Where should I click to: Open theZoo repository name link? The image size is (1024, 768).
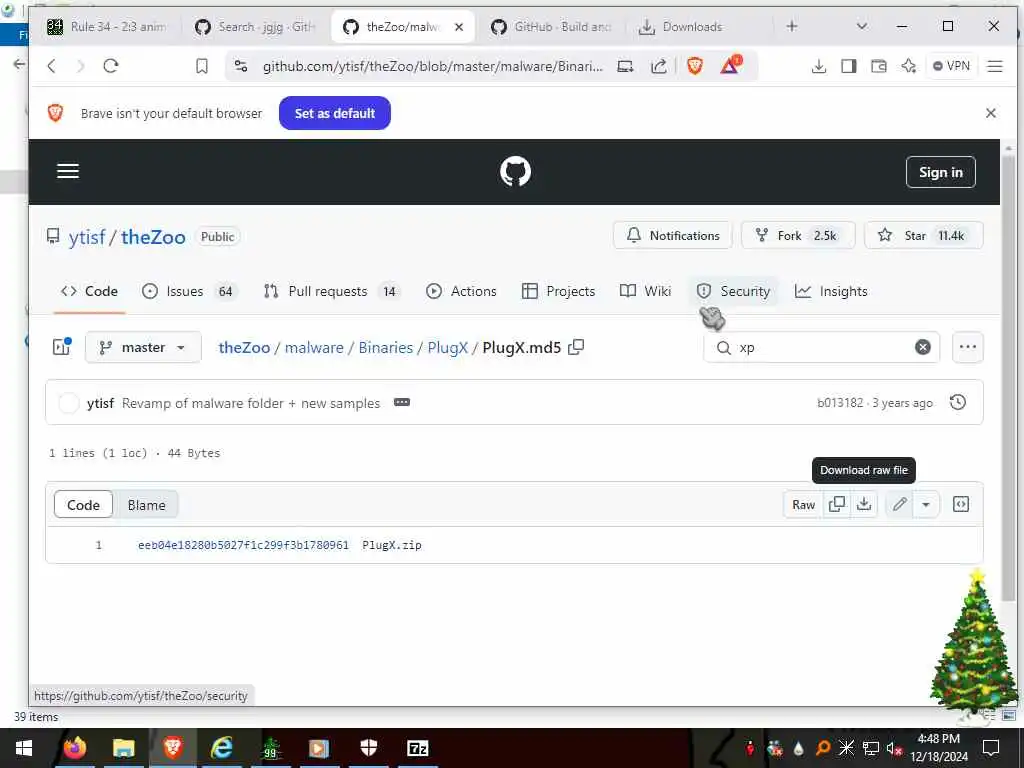click(x=153, y=237)
